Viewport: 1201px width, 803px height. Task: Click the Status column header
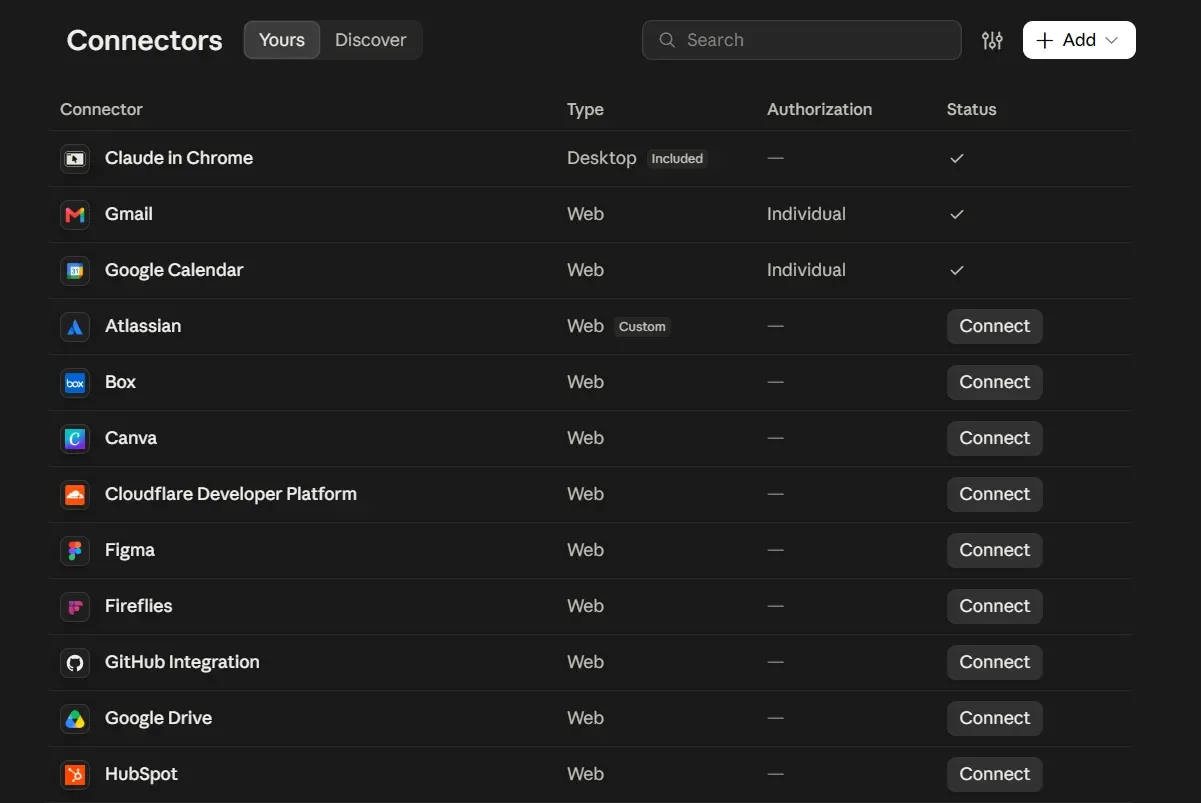click(x=972, y=109)
